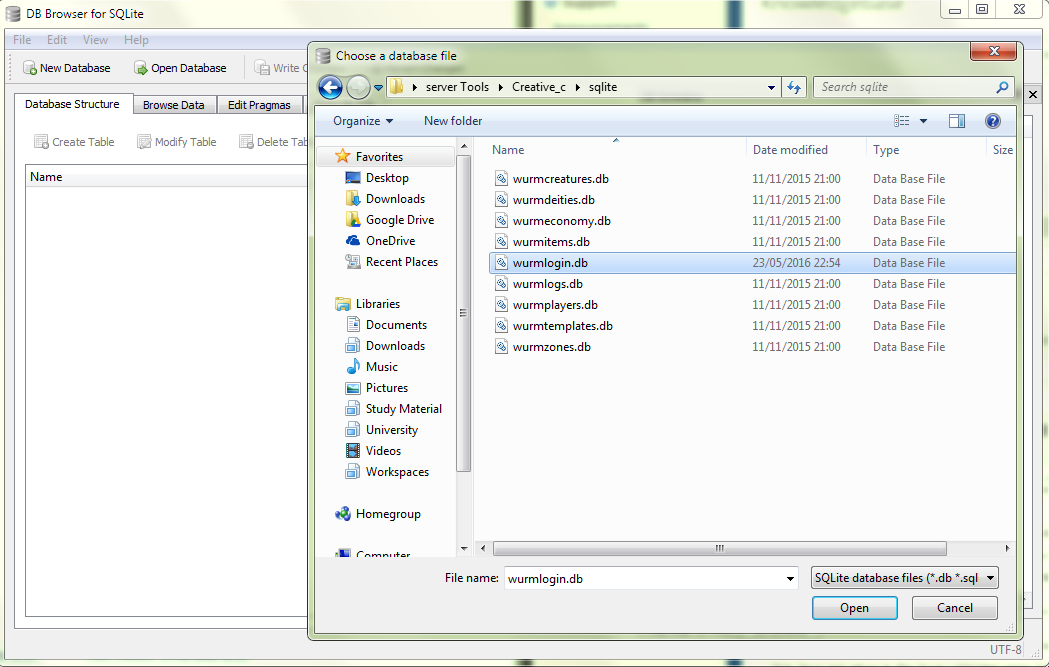Open the University library

(392, 430)
